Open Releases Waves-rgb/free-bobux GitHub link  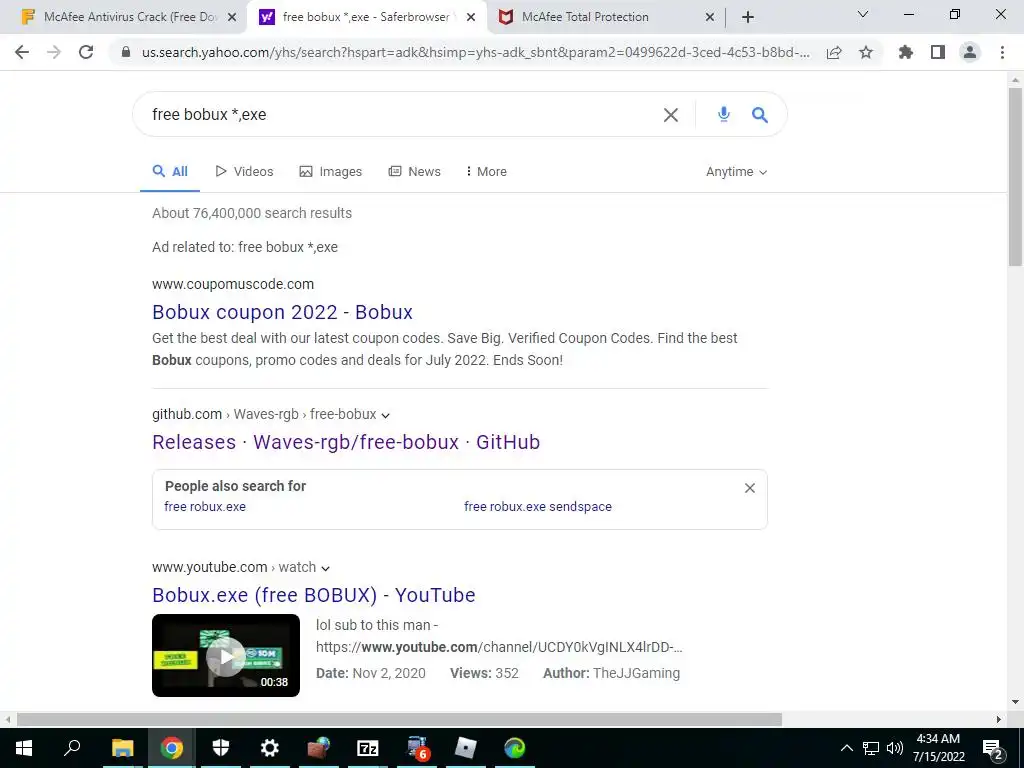tap(346, 442)
